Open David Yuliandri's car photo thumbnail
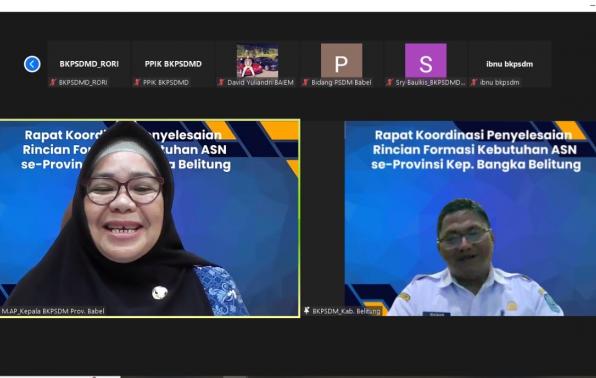The height and width of the screenshot is (378, 596). (257, 61)
